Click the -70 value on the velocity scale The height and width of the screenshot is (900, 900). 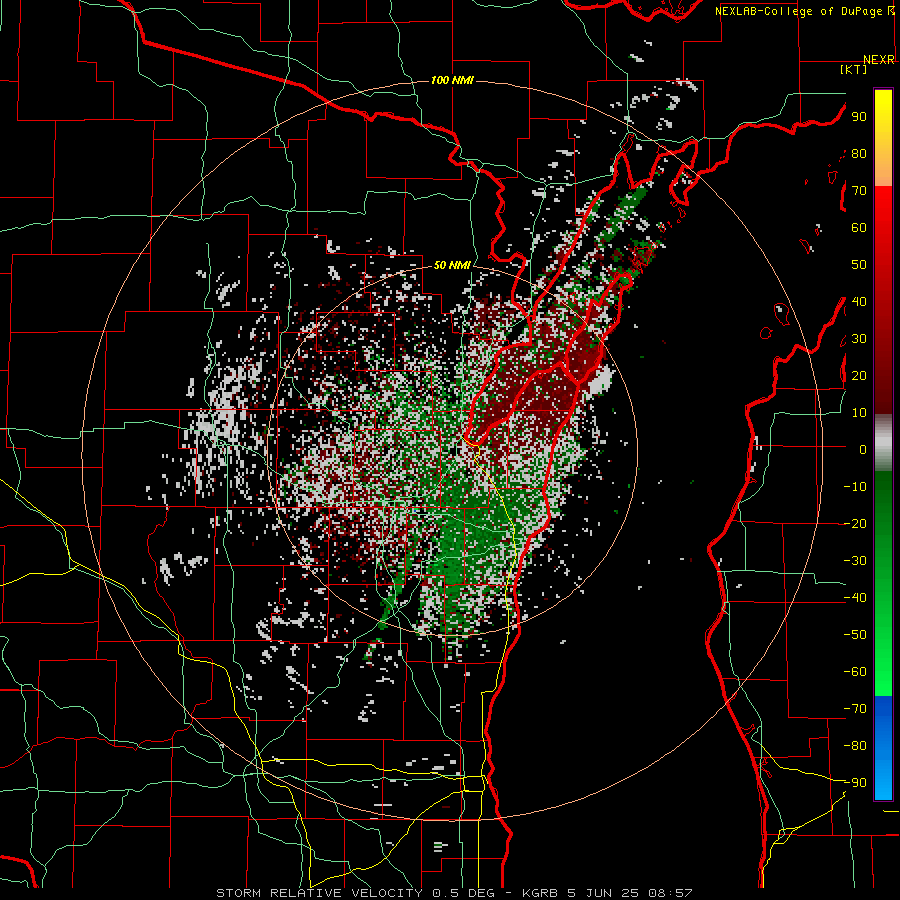point(855,709)
